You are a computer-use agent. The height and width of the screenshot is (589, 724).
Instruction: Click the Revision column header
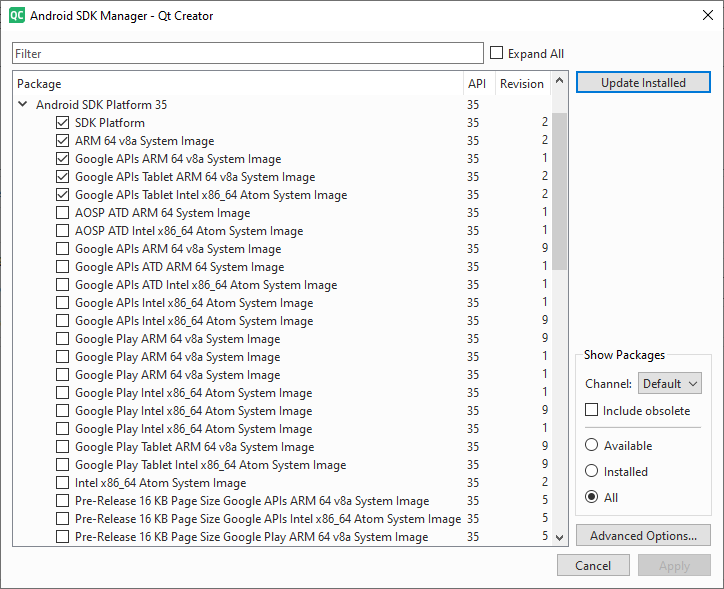coord(521,84)
